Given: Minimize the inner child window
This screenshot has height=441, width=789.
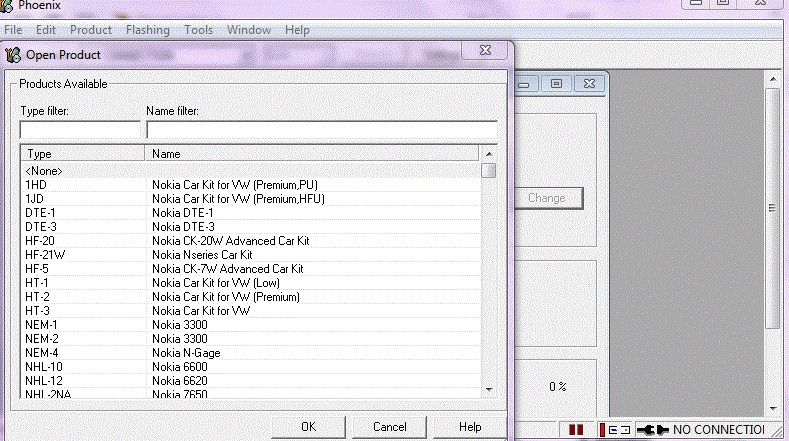Looking at the screenshot, I should click(x=525, y=84).
